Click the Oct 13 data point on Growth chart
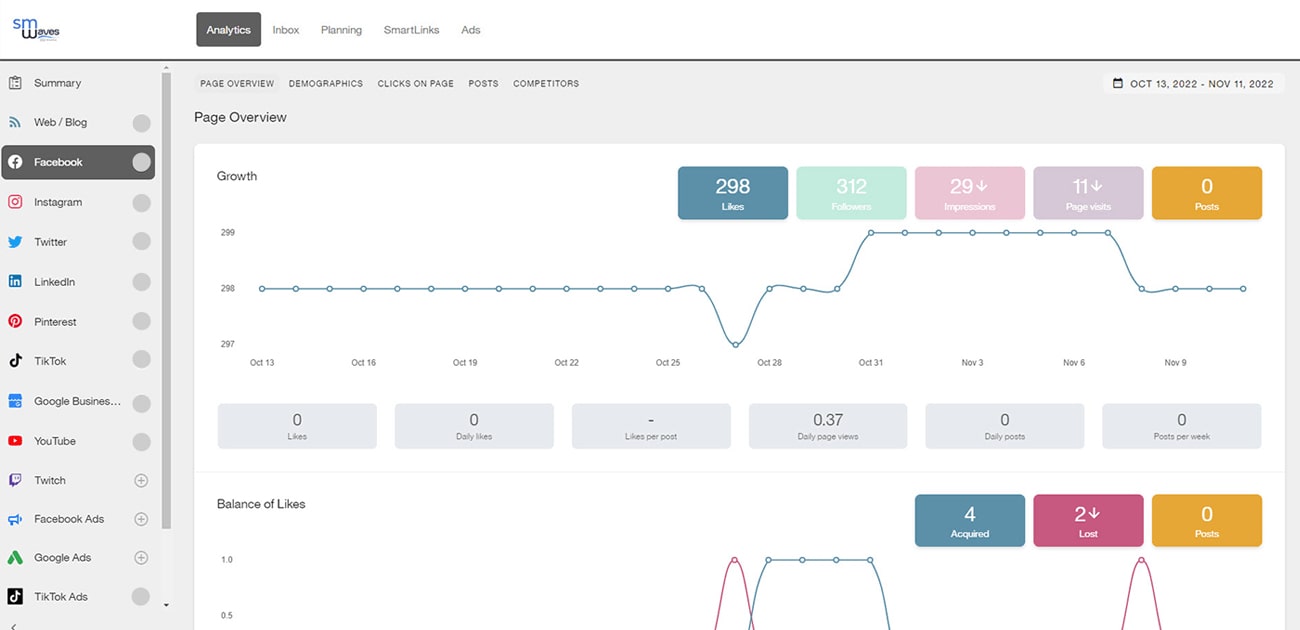Image resolution: width=1300 pixels, height=630 pixels. click(x=262, y=289)
